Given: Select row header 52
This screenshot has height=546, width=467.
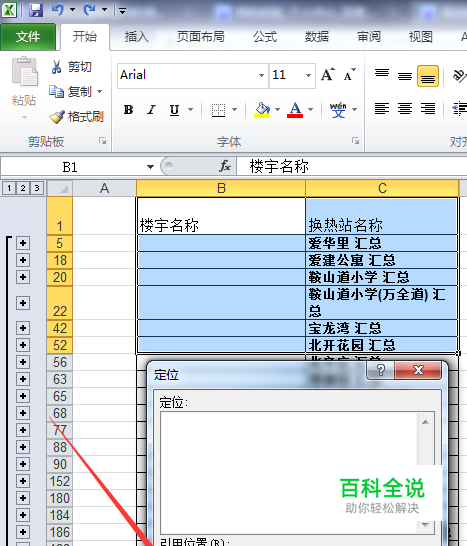Looking at the screenshot, I should (x=60, y=345).
